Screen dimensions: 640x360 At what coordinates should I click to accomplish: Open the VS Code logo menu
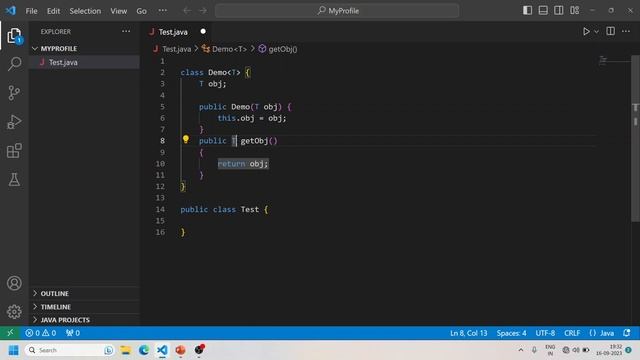[11, 11]
